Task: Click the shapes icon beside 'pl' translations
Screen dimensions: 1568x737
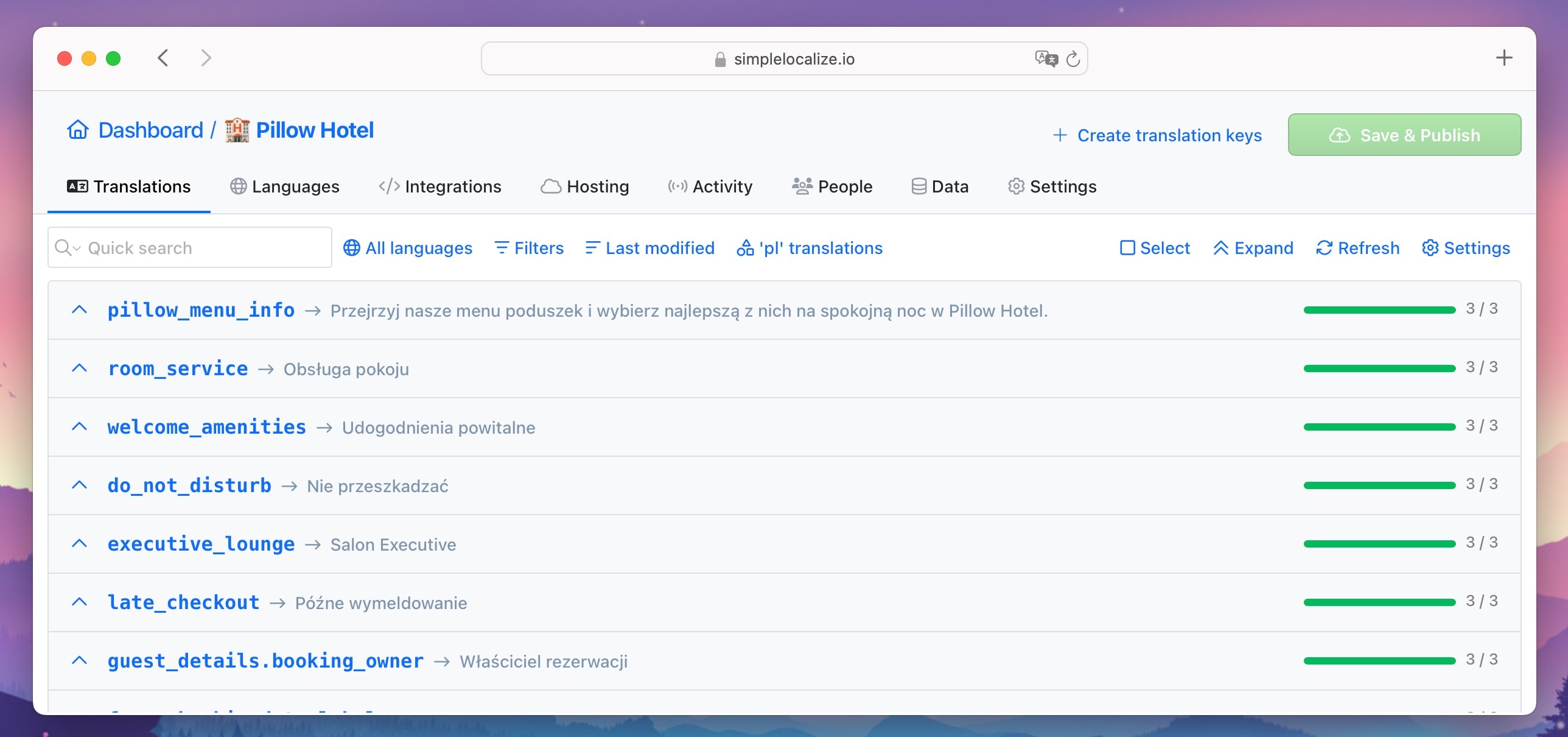Action: click(x=745, y=247)
